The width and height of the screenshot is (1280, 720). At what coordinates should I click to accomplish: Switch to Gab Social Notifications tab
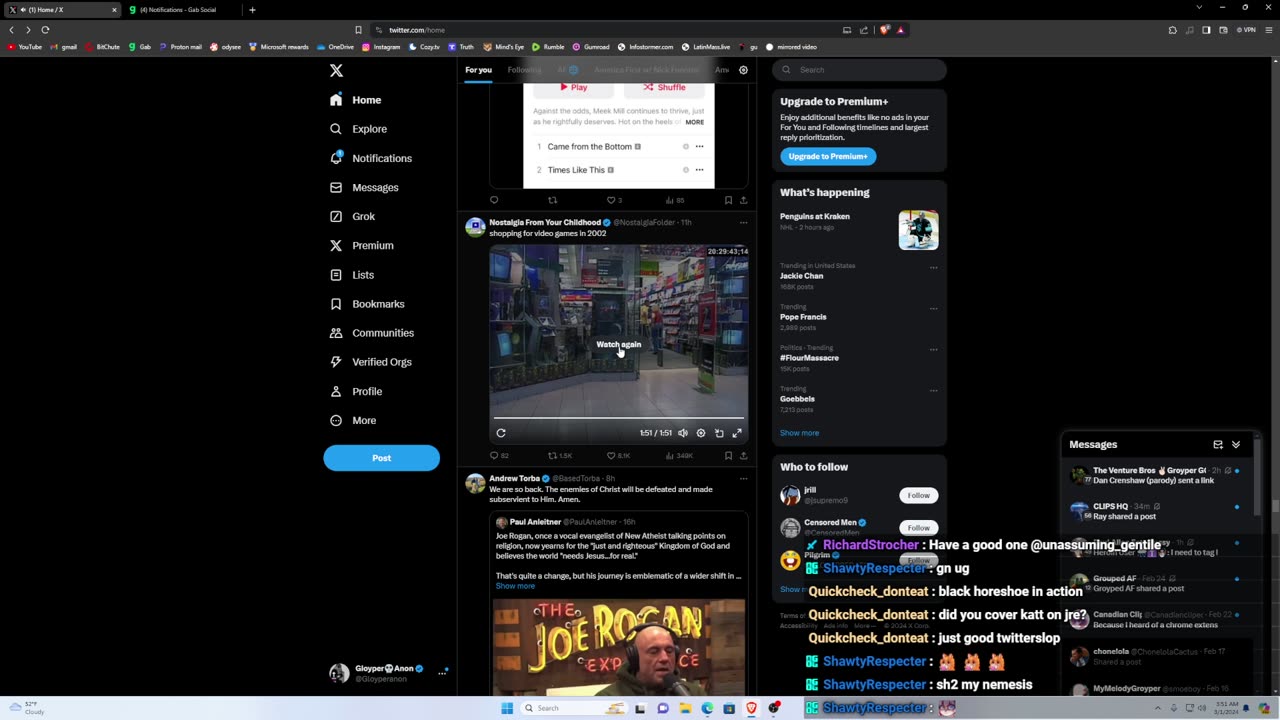pos(183,10)
